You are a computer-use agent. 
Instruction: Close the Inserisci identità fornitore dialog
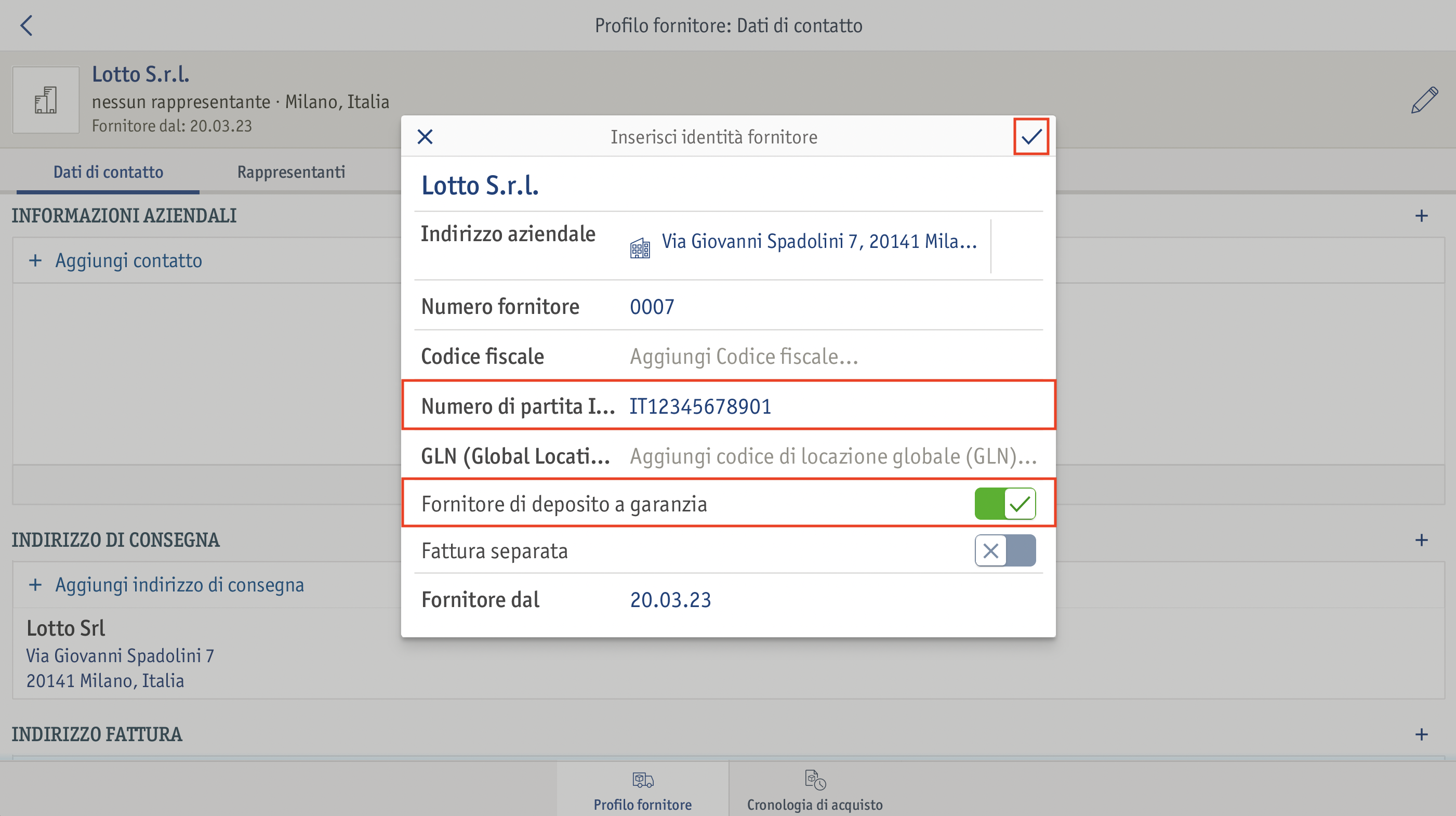pos(425,136)
